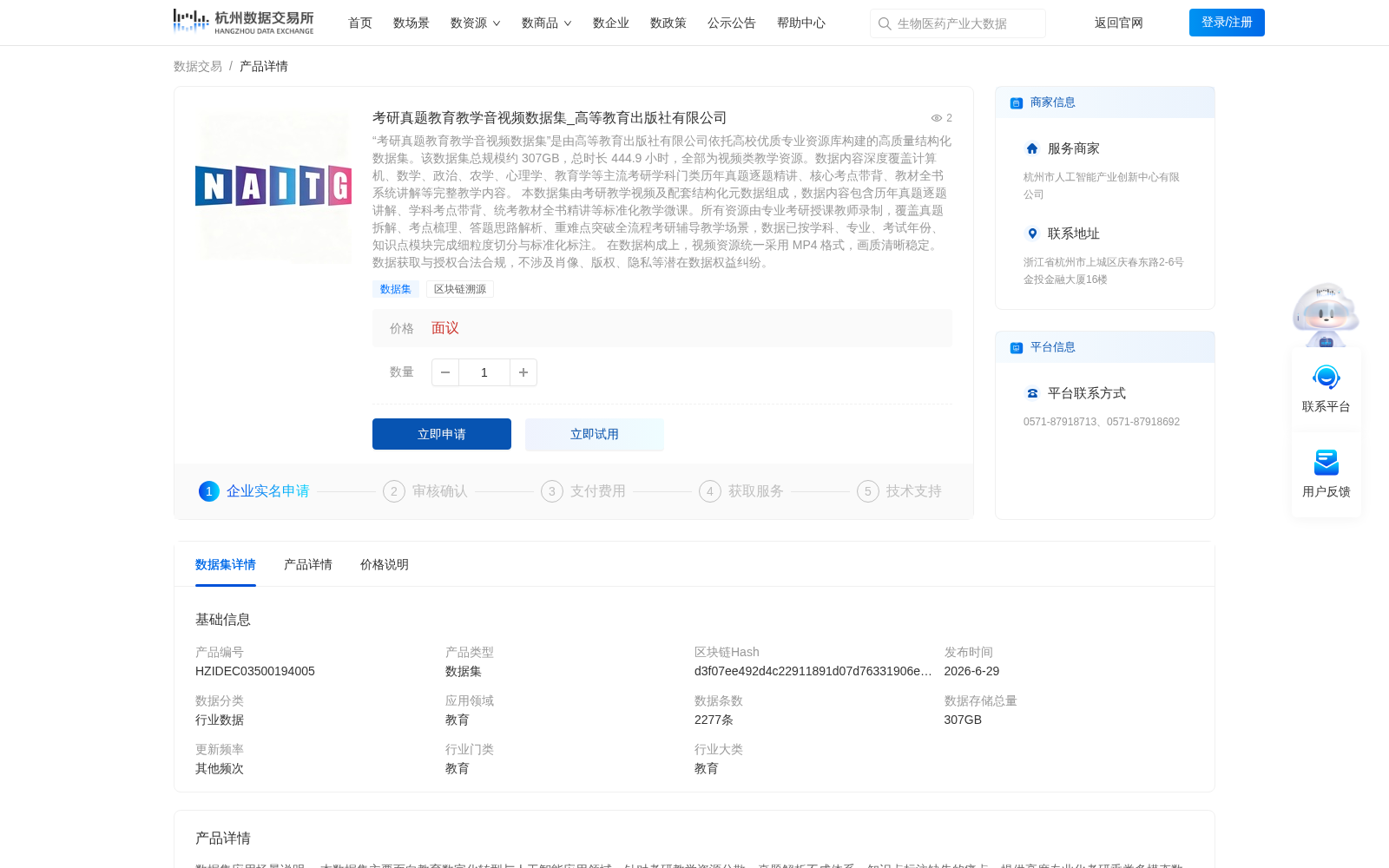This screenshot has height=868, width=1389.
Task: Click publish date 2026-6-29
Action: (x=971, y=672)
